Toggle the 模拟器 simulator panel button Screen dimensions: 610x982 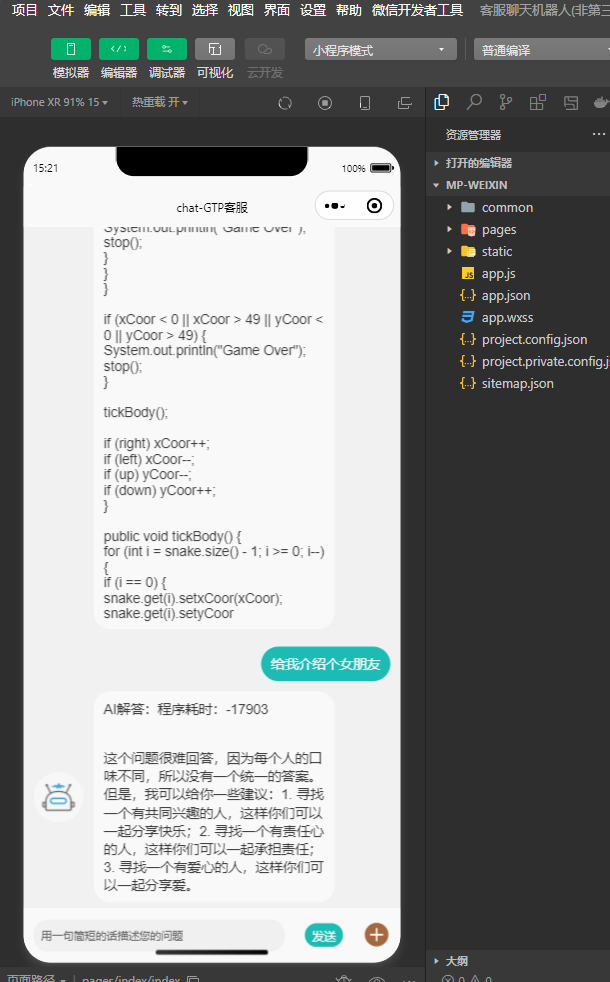71,49
